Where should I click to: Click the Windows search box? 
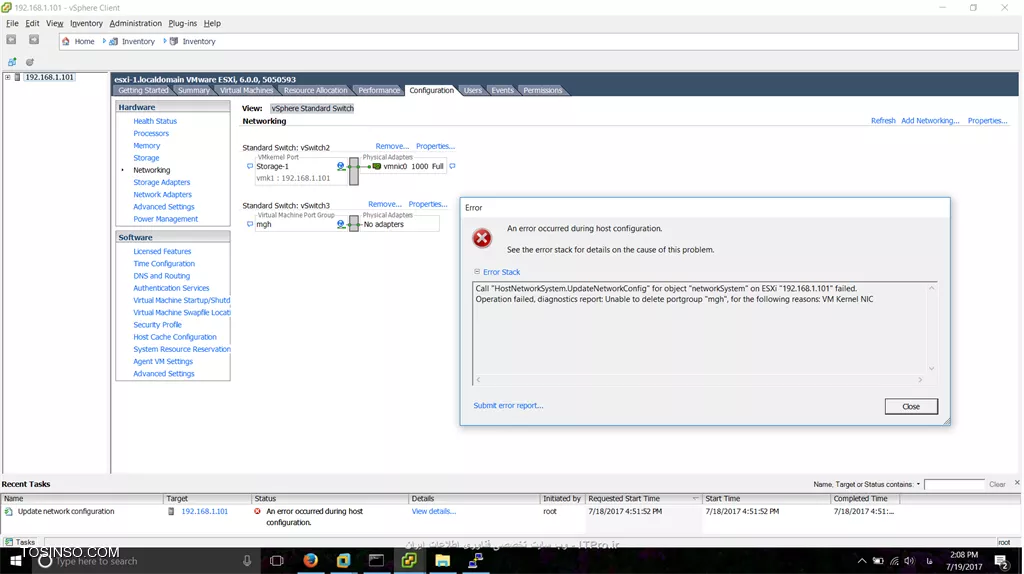pyautogui.click(x=146, y=561)
